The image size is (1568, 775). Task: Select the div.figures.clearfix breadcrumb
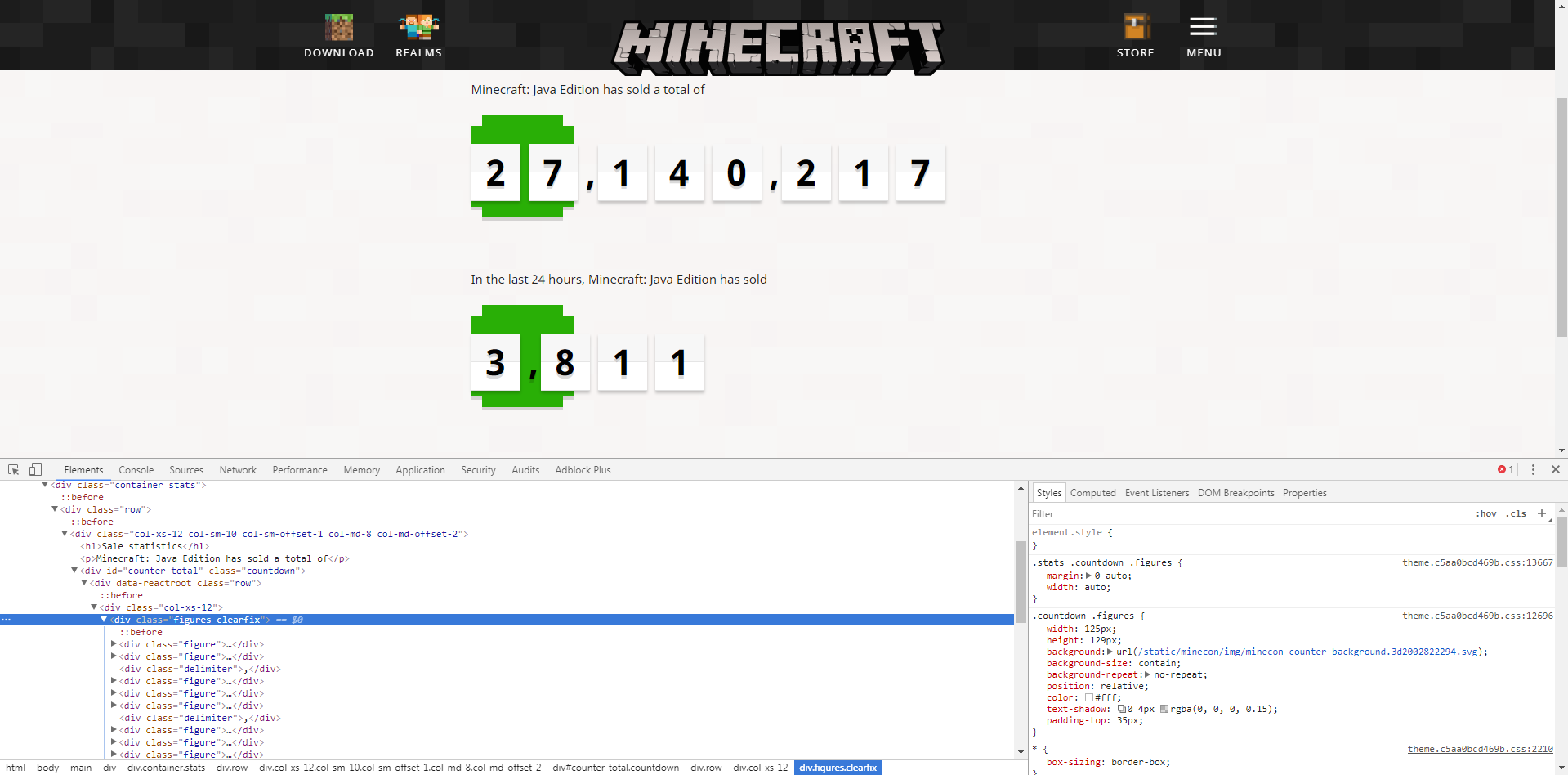pos(838,768)
